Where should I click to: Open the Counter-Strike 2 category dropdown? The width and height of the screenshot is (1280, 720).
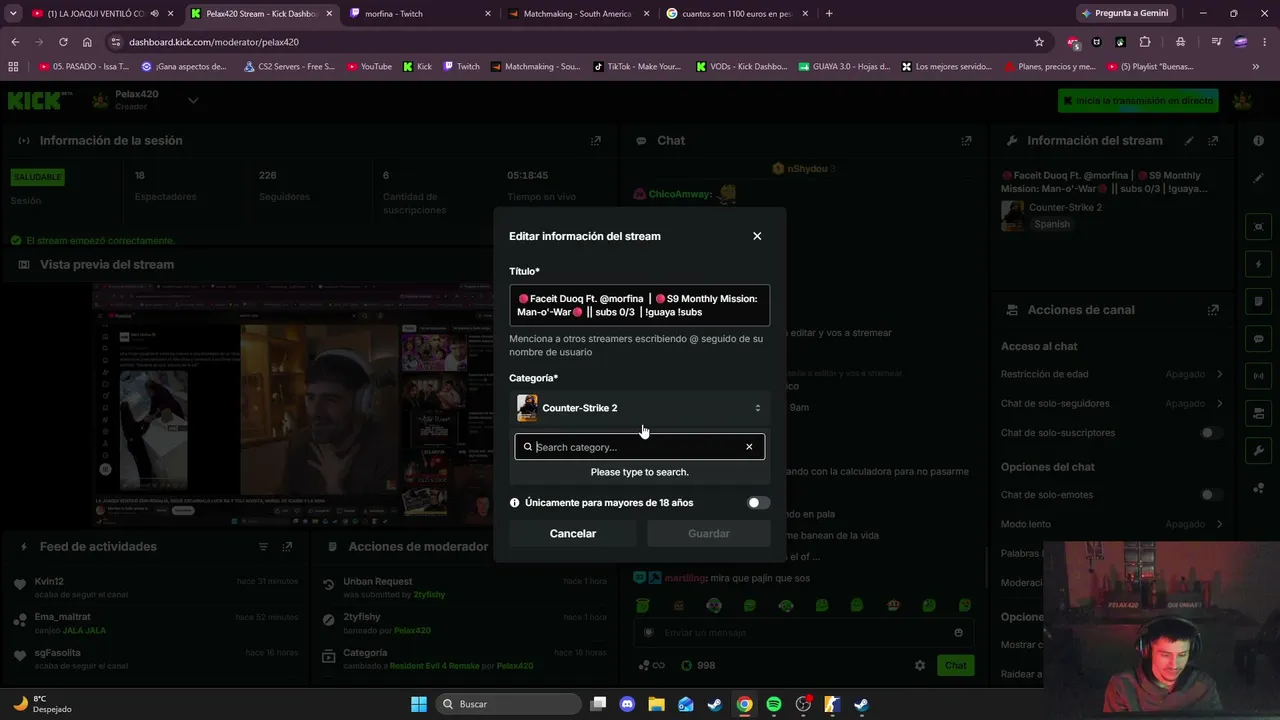point(640,408)
